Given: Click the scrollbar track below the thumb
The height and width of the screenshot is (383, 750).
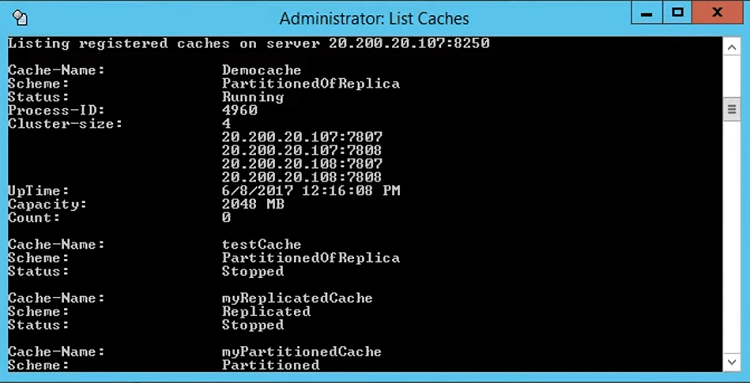Looking at the screenshot, I should (731, 237).
